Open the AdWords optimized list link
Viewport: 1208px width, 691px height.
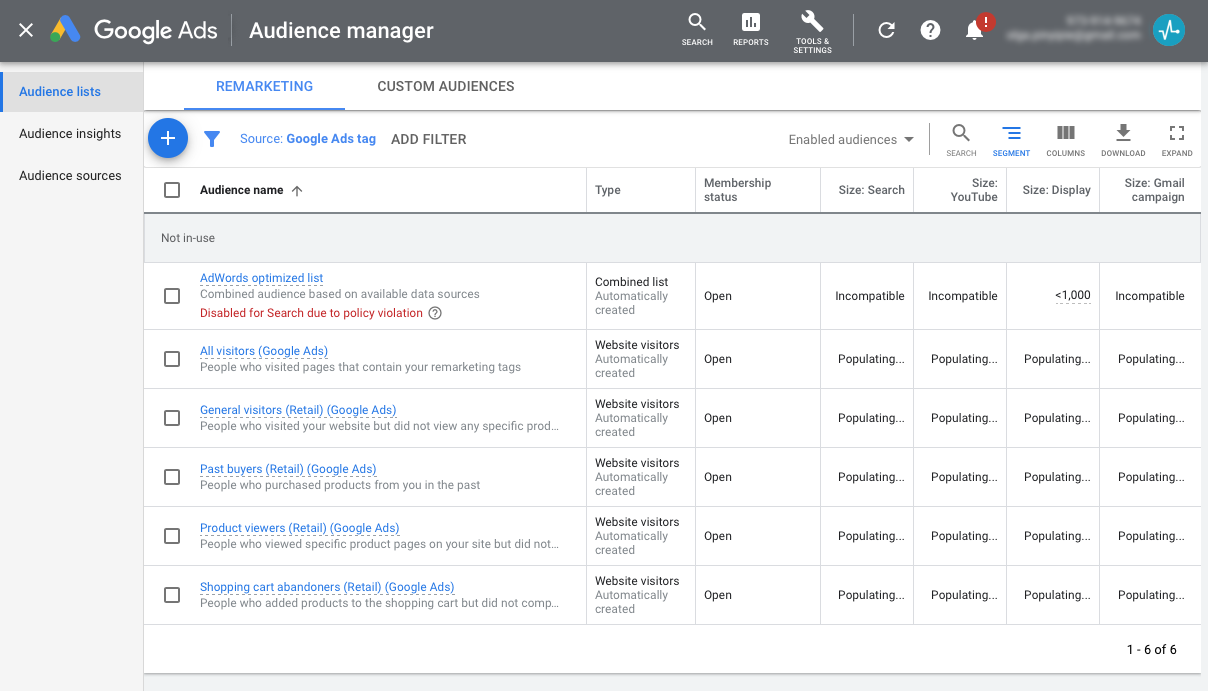(x=262, y=278)
